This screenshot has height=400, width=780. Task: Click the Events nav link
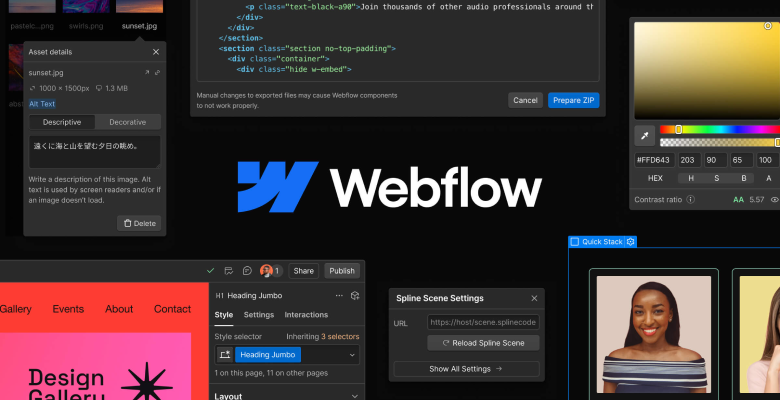tap(68, 309)
